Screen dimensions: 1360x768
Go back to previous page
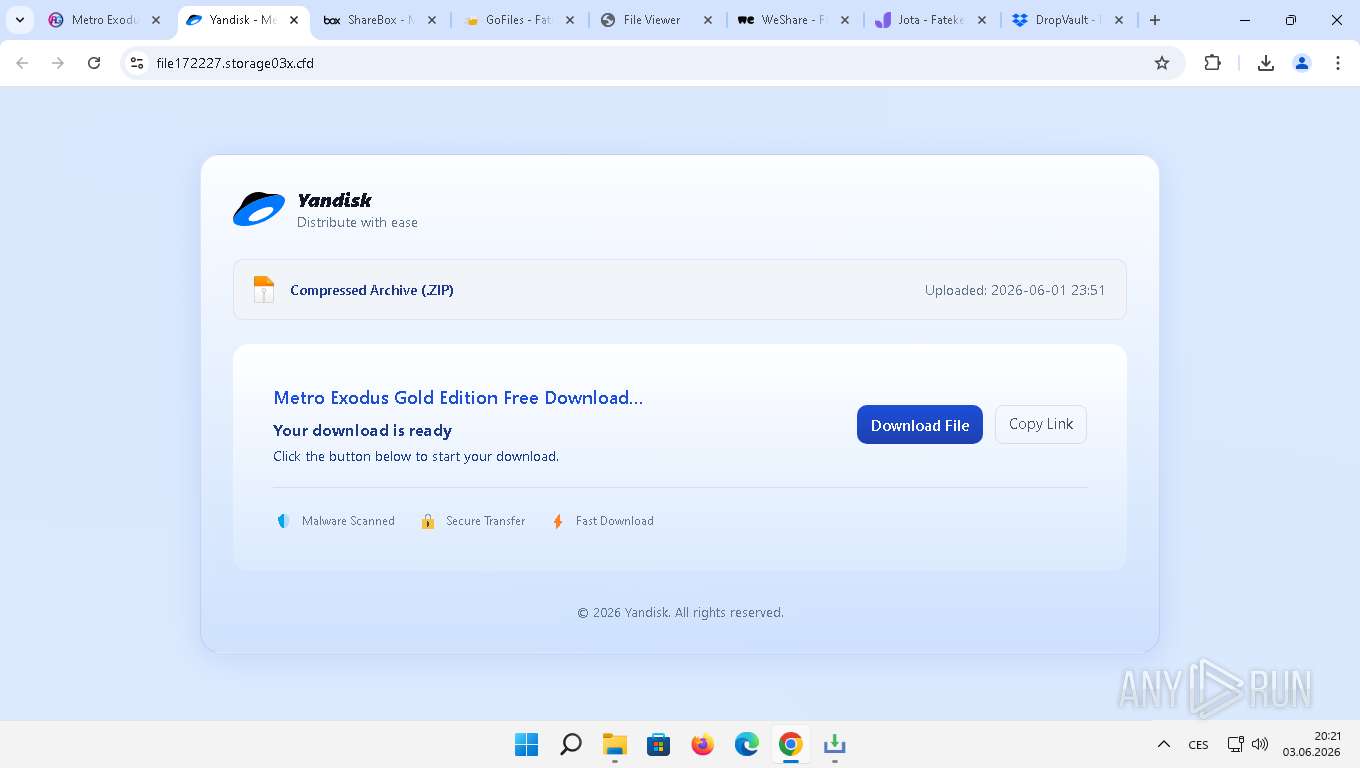(22, 63)
